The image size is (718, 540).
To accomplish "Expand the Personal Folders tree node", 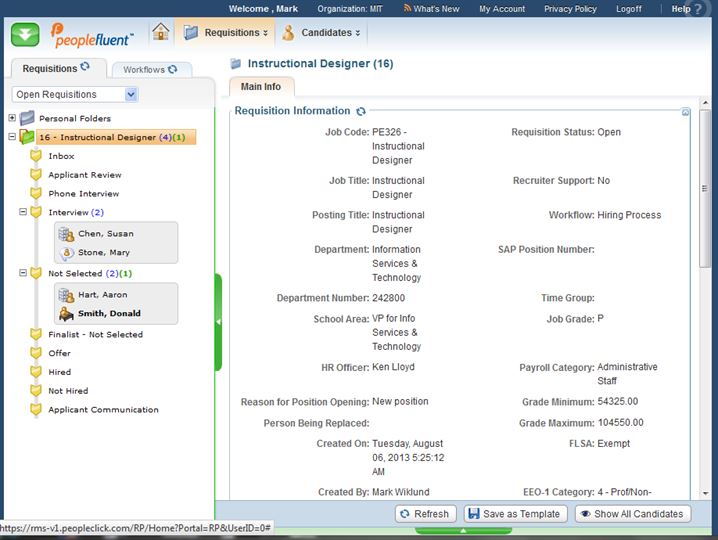I will pyautogui.click(x=11, y=118).
